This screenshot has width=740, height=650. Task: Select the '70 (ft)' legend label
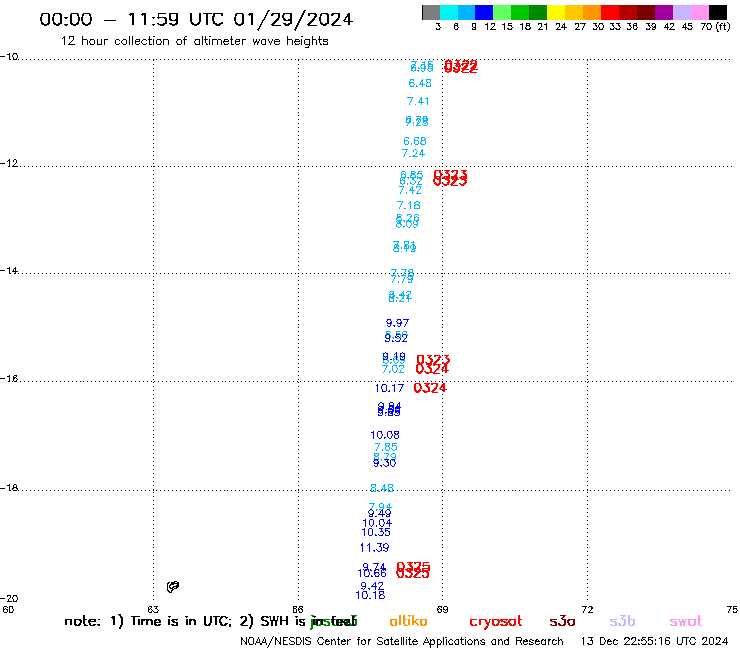click(715, 26)
